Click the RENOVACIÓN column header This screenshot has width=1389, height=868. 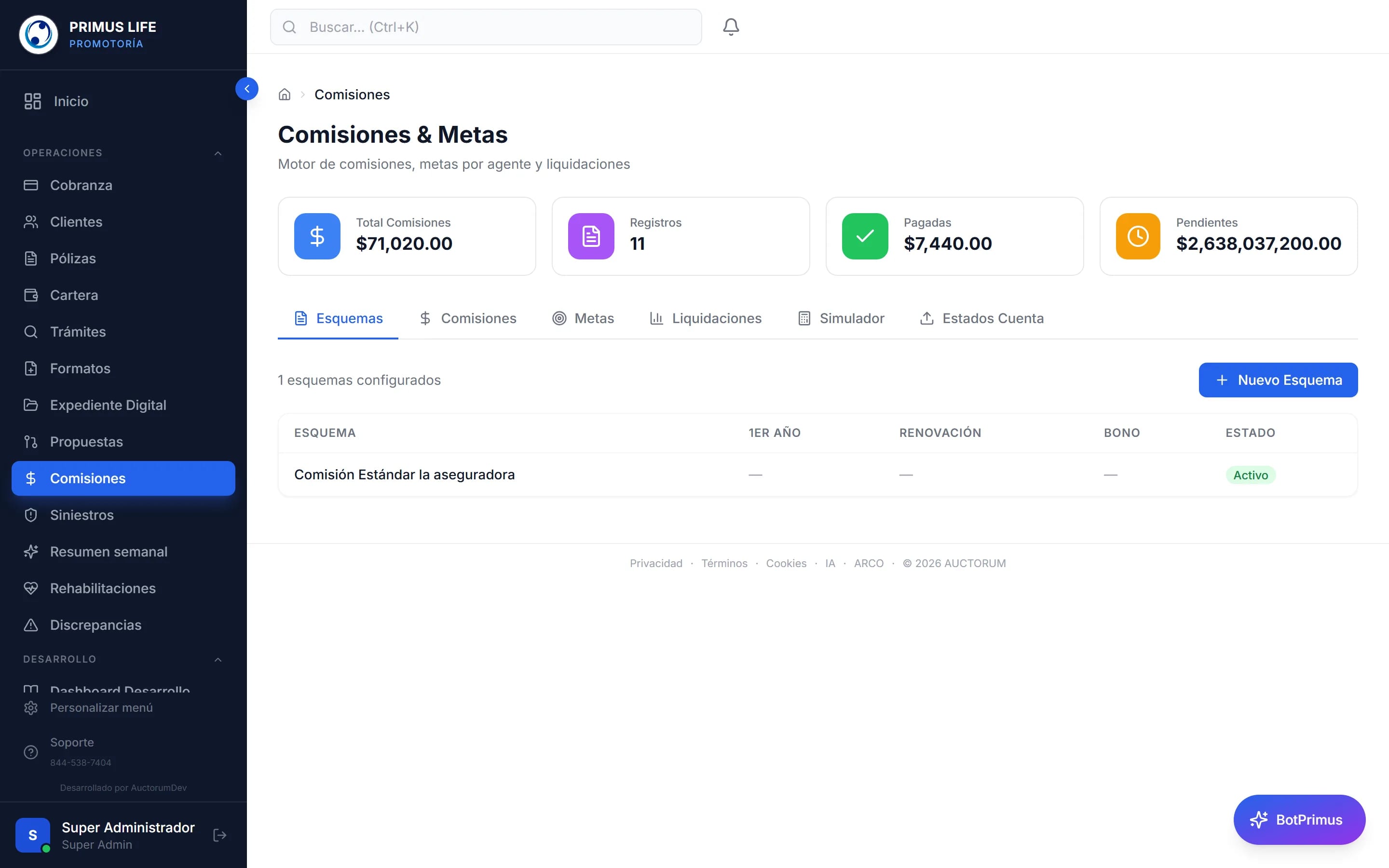pos(940,433)
